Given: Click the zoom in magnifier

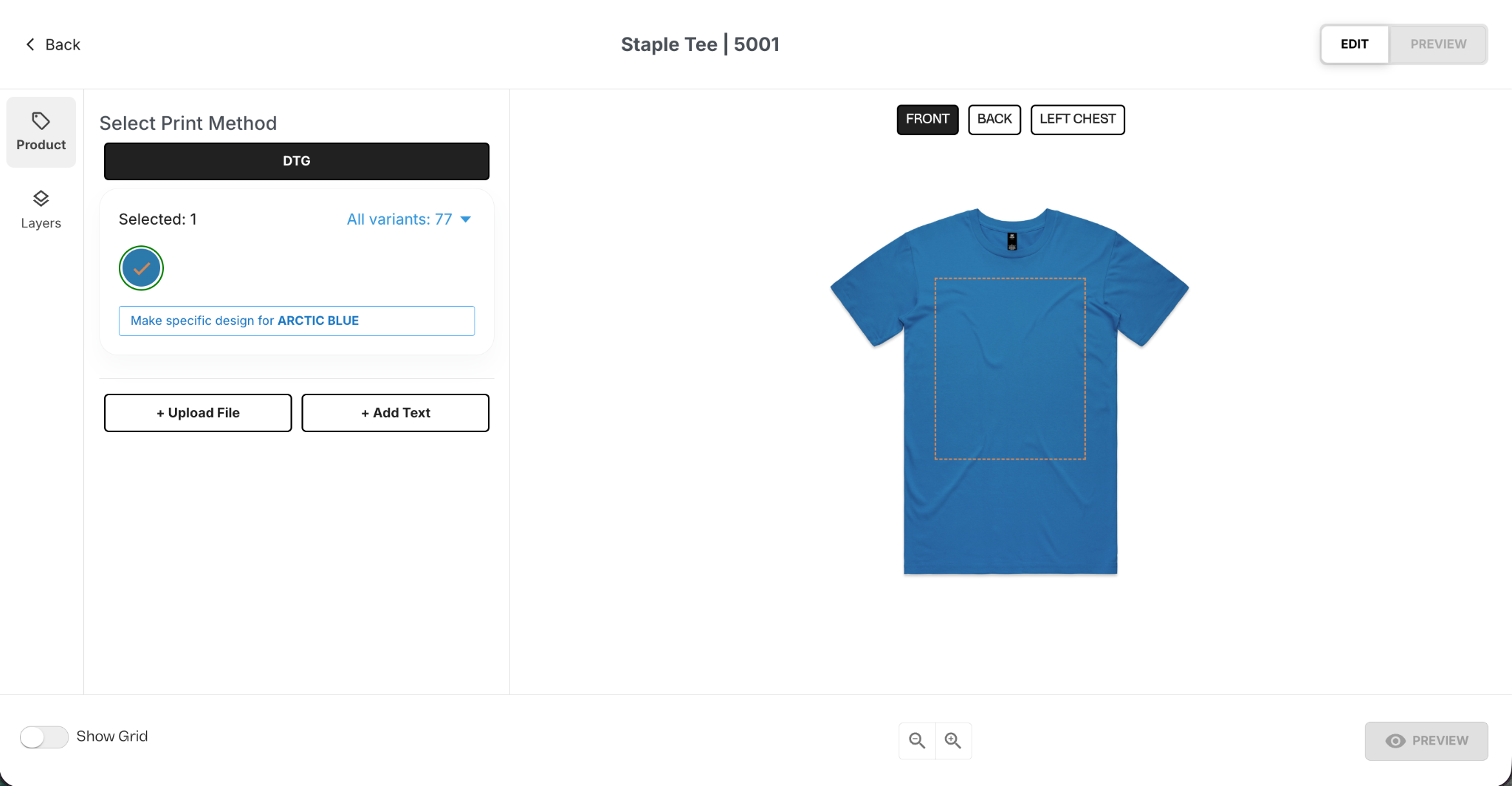Looking at the screenshot, I should point(953,740).
